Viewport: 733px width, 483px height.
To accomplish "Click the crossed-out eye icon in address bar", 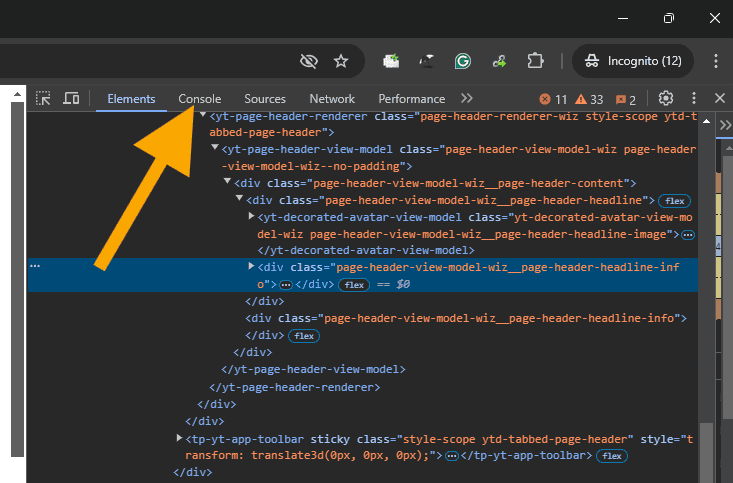I will click(309, 61).
